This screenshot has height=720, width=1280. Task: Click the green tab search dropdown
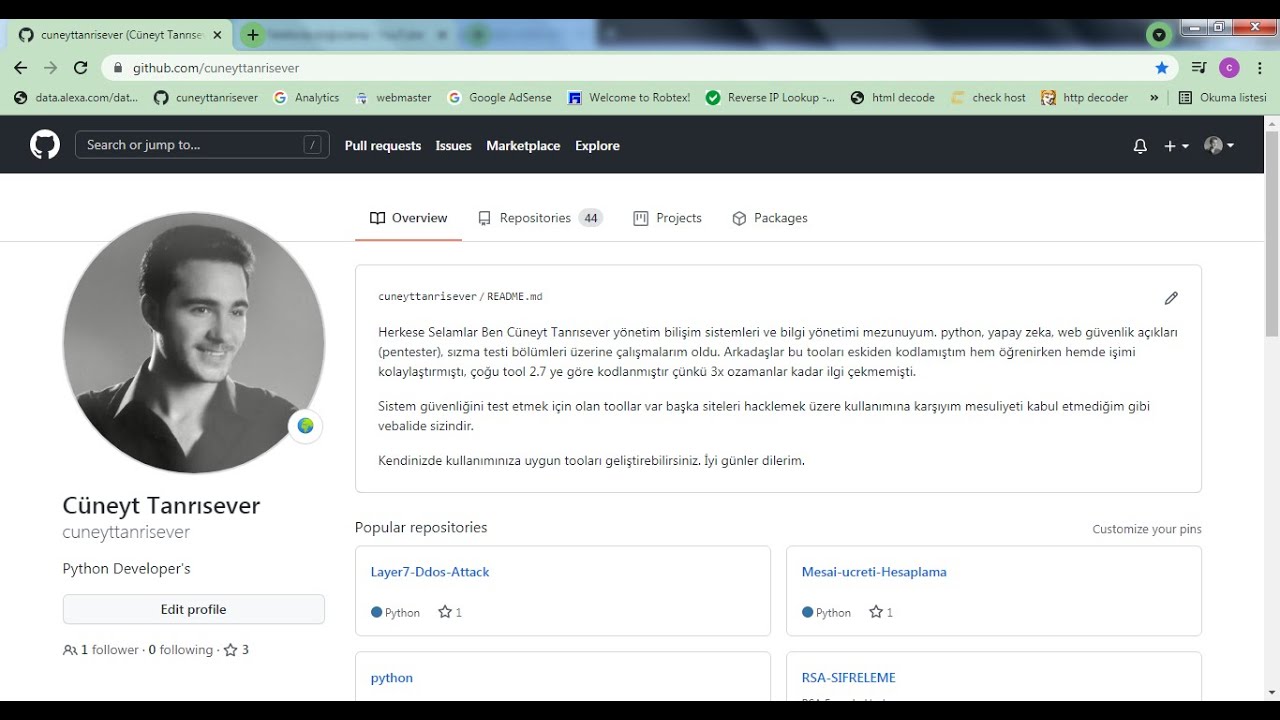click(x=1159, y=35)
